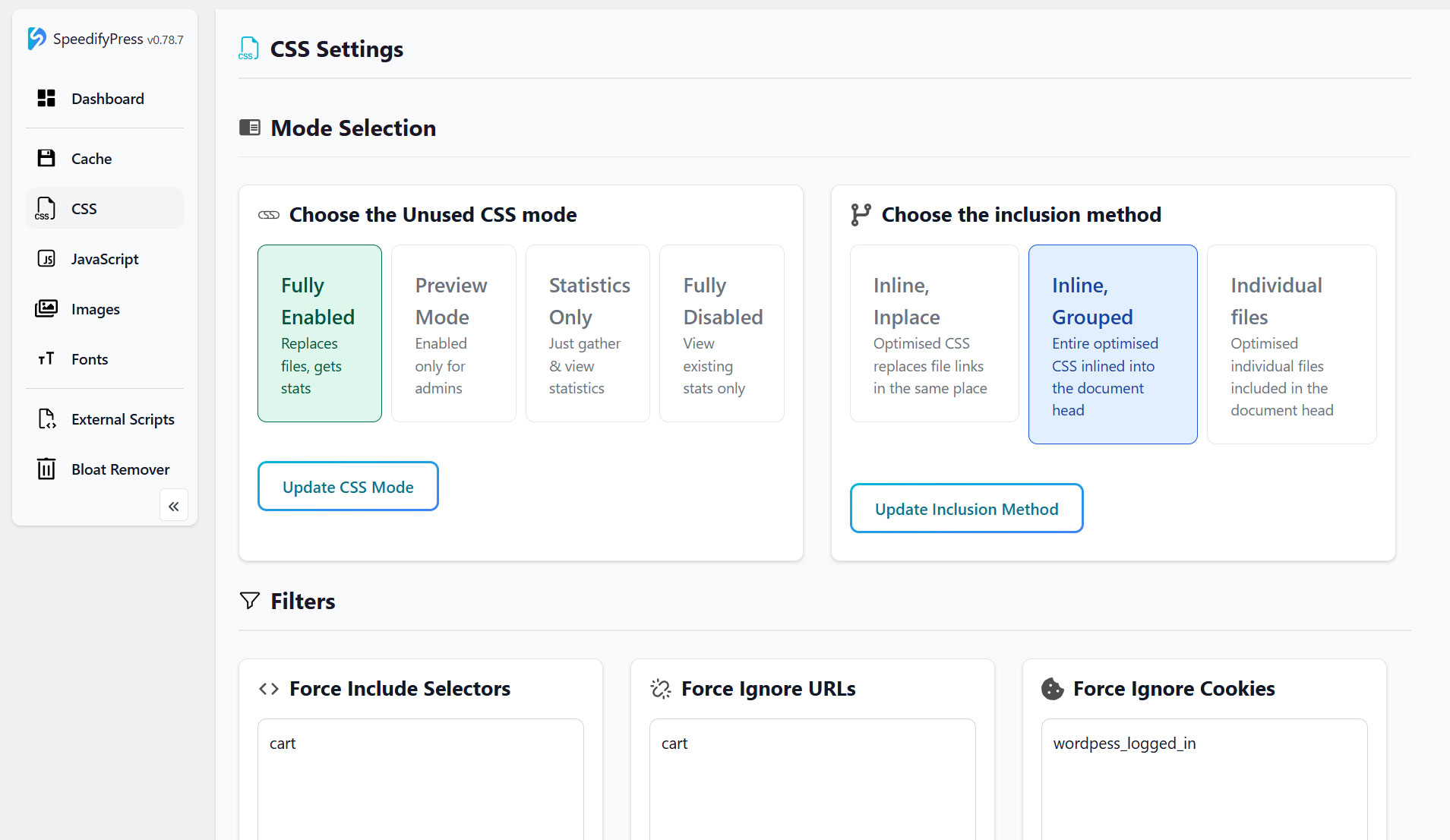Click the Force Ignore URLs text area
The width and height of the screenshot is (1450, 840).
813,779
